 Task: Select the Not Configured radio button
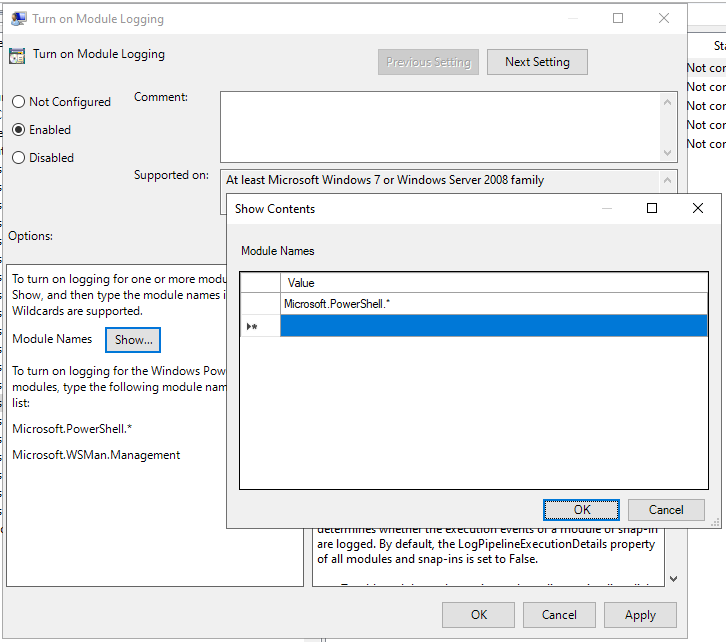tap(19, 102)
